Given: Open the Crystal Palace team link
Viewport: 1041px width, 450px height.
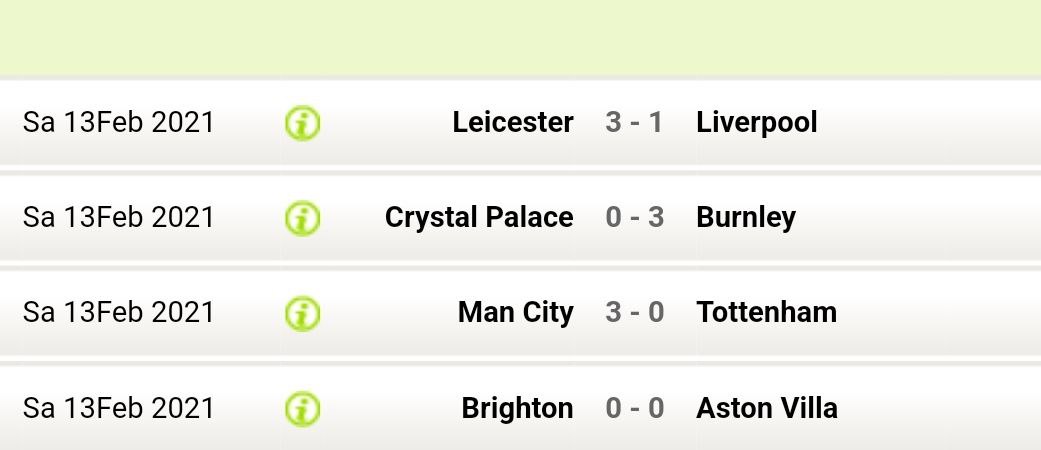Looking at the screenshot, I should pos(479,217).
